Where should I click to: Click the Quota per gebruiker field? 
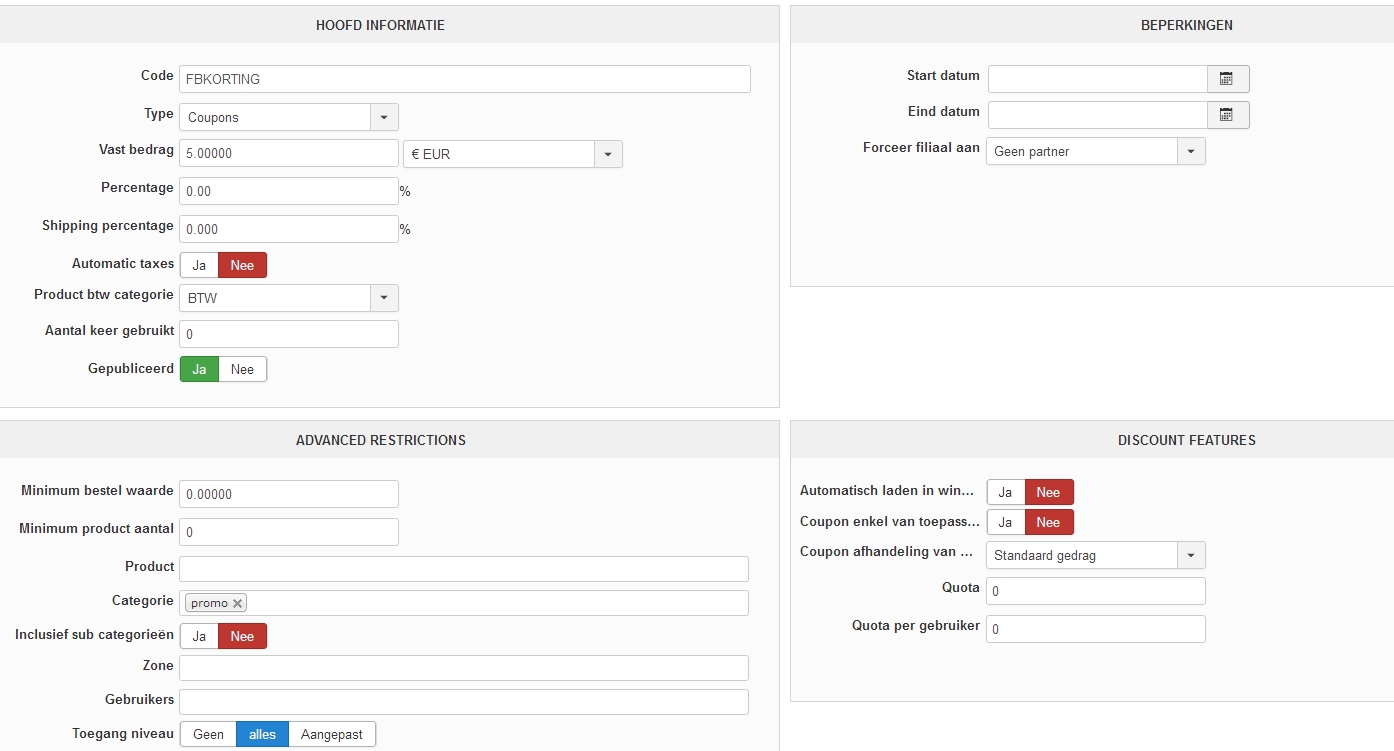[x=1095, y=629]
